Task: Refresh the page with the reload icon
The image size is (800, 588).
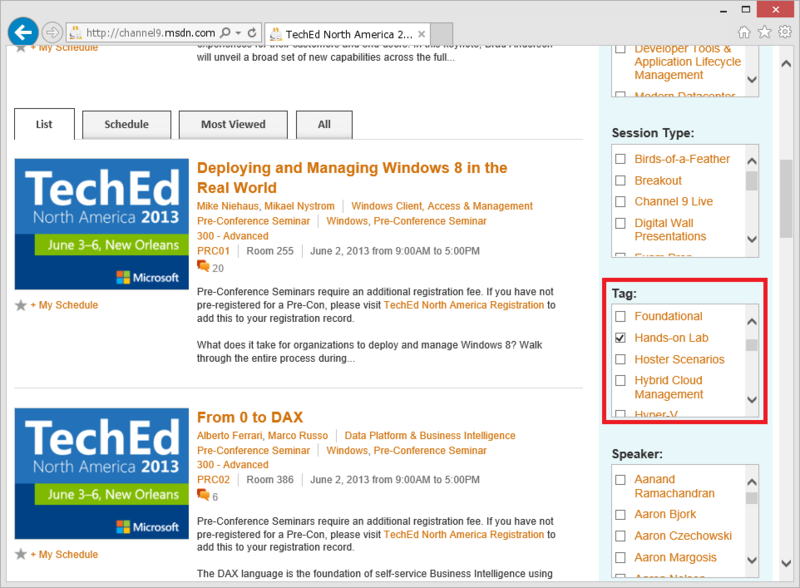Action: [x=252, y=33]
